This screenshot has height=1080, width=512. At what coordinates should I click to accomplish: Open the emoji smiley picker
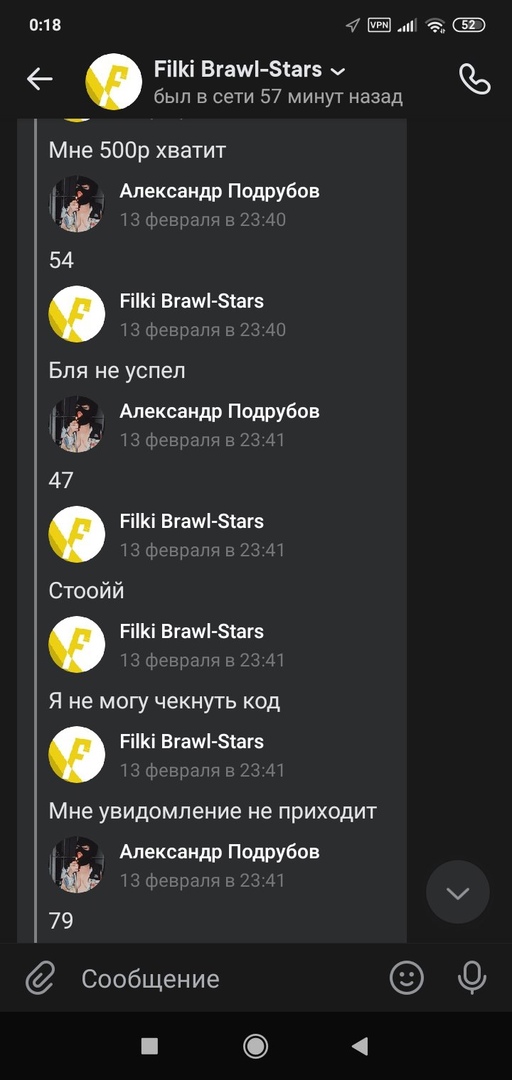[x=407, y=977]
